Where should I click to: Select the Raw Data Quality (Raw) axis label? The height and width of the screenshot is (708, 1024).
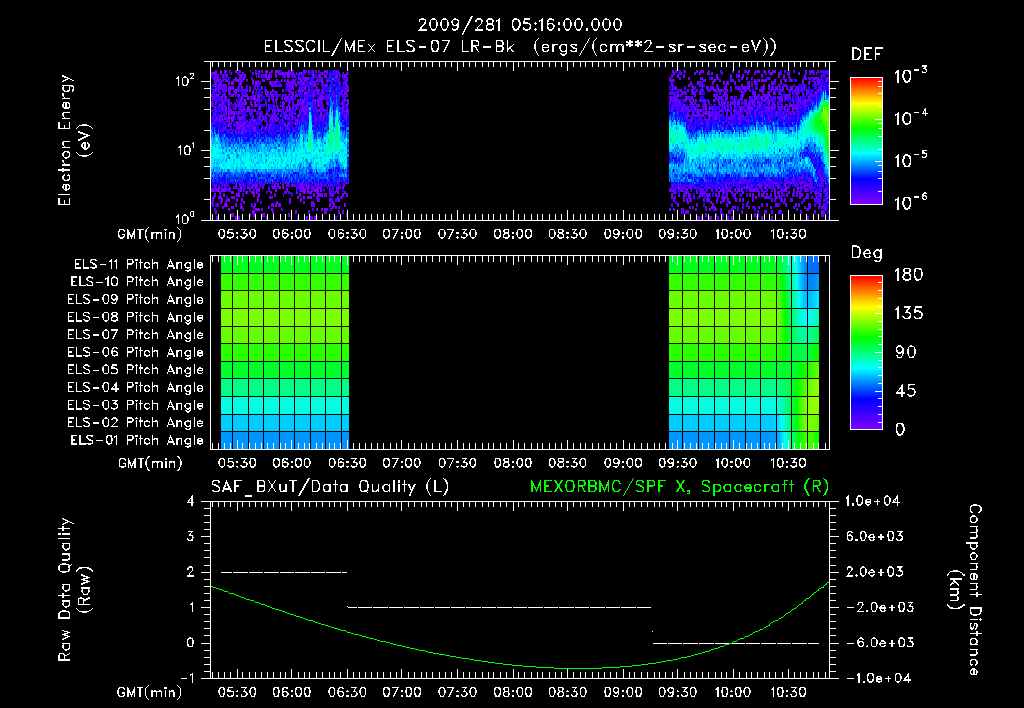(74, 590)
